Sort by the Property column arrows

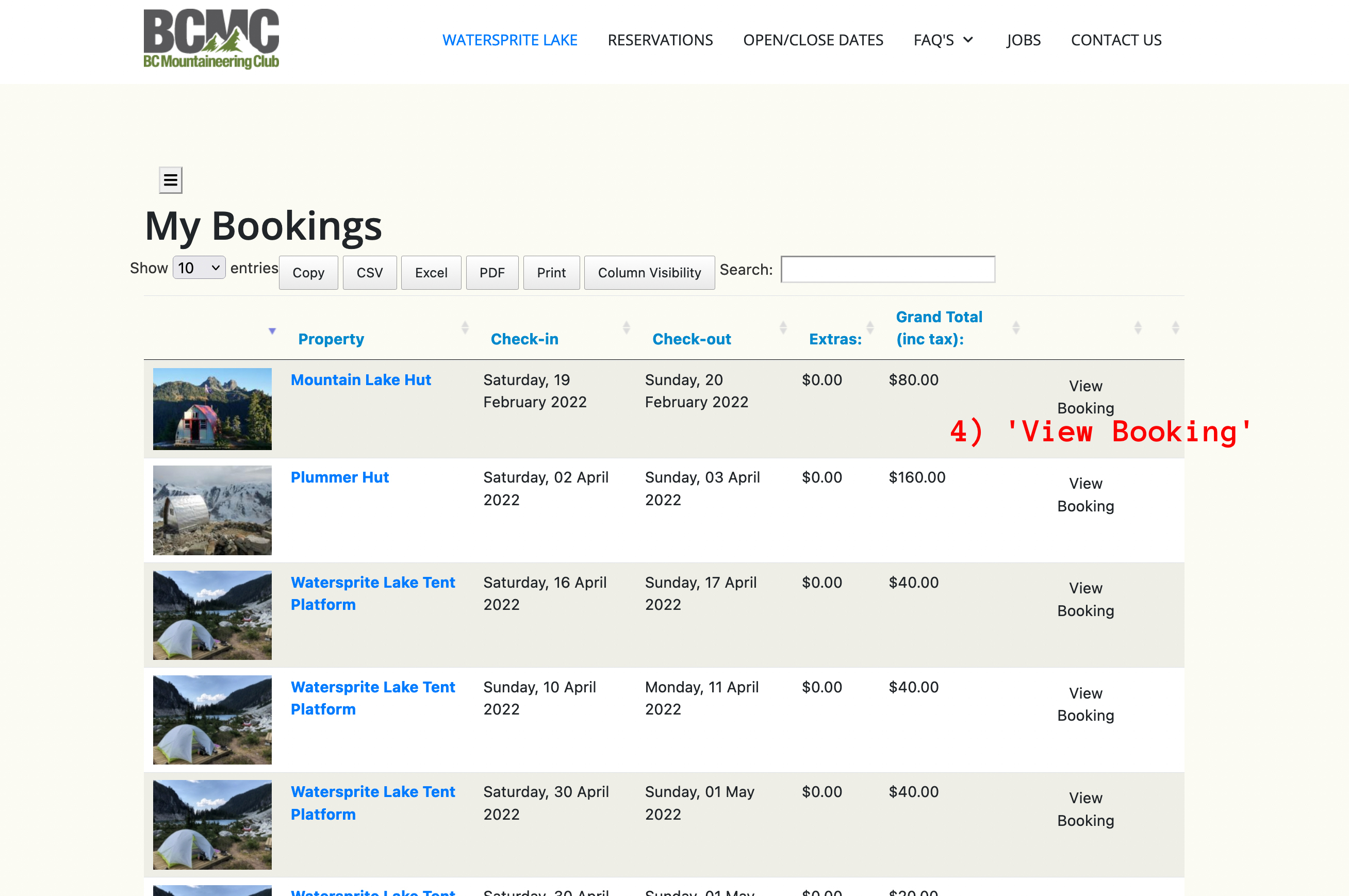click(x=465, y=327)
